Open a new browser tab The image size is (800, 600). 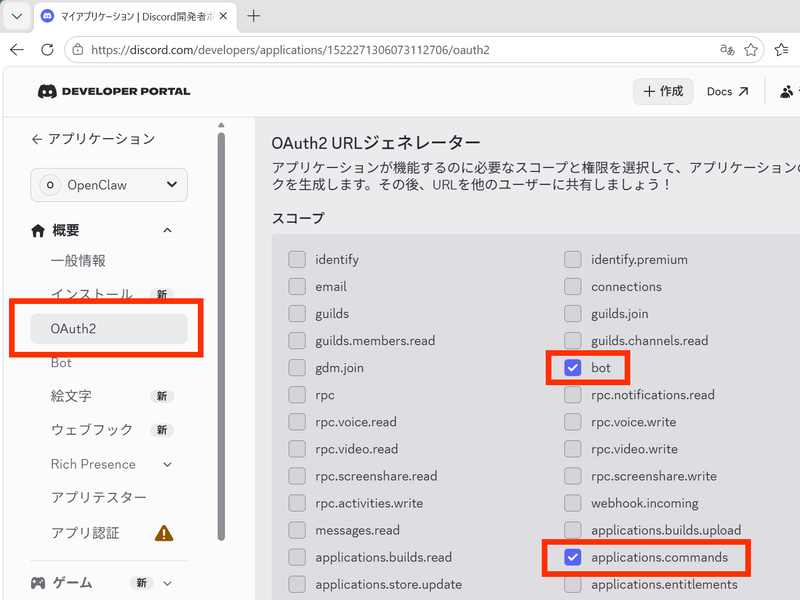tap(254, 16)
